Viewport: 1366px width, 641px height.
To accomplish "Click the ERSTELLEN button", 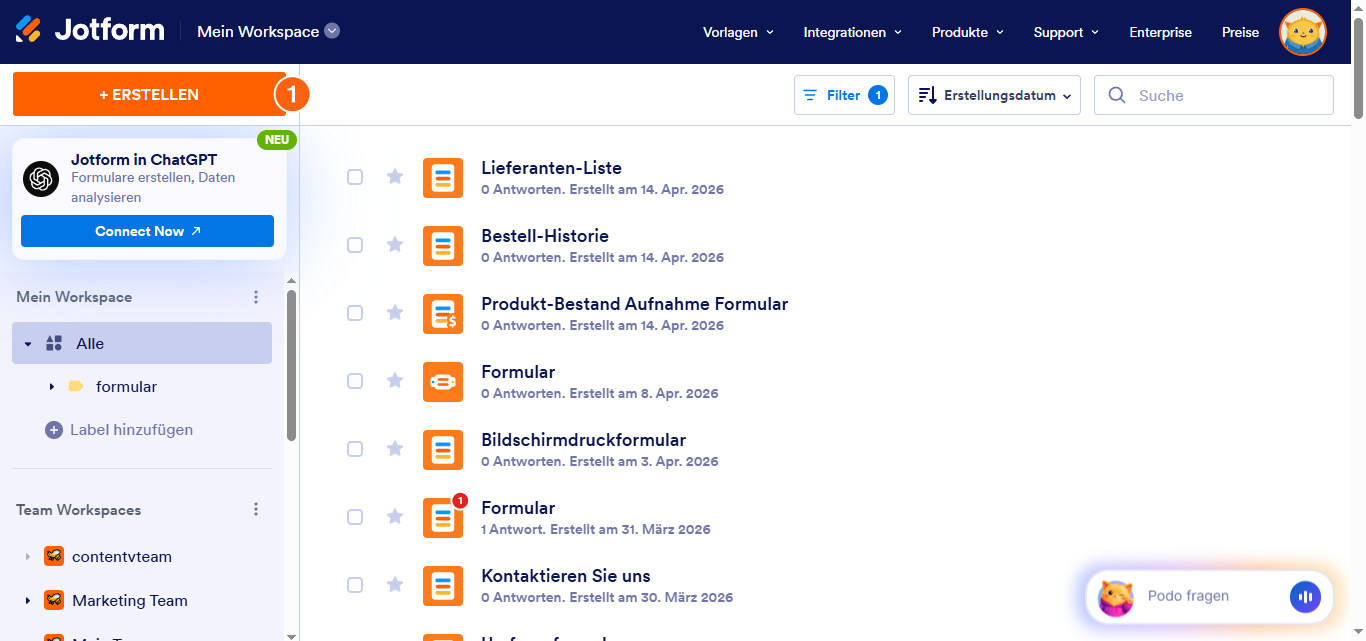I will (x=150, y=94).
